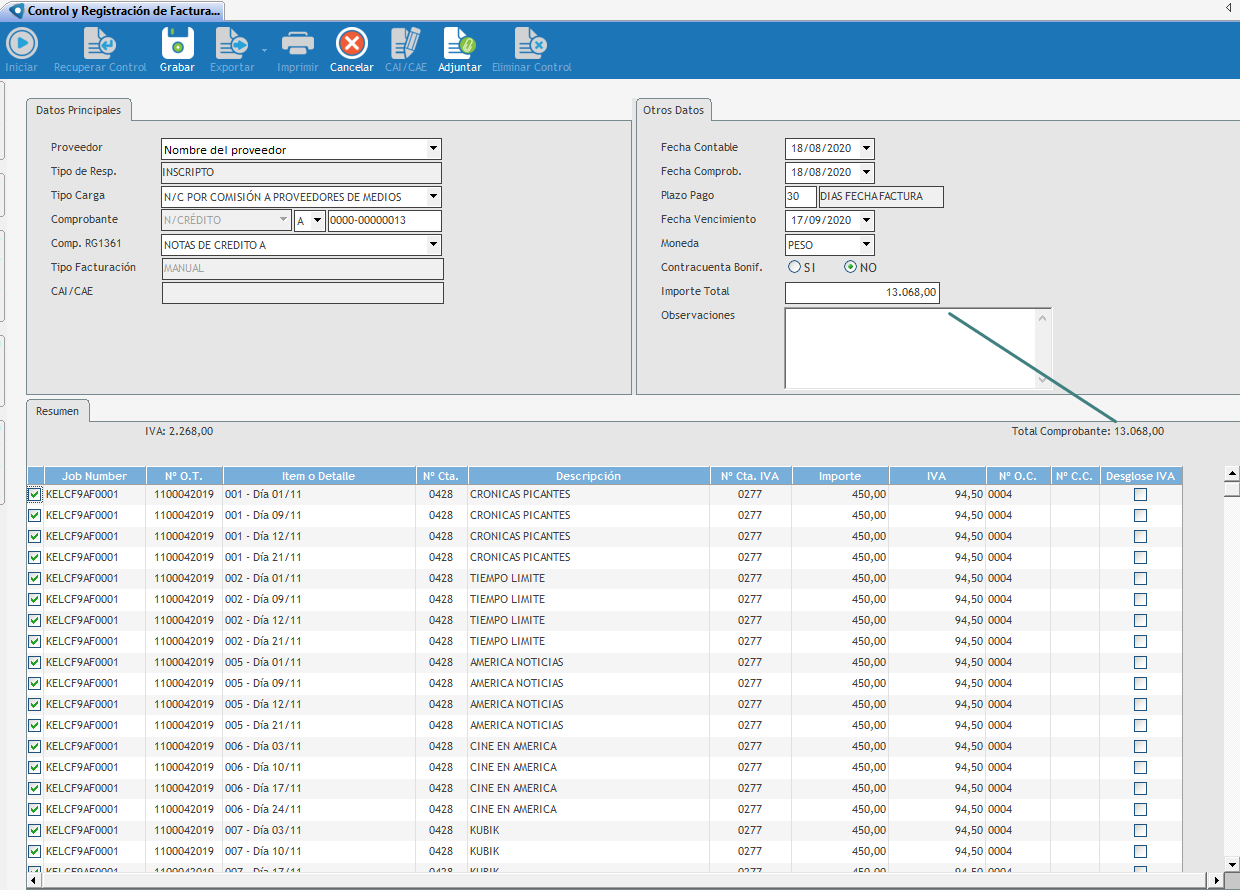Open the Fecha Vencimiento date picker
1240x890 pixels.
pyautogui.click(x=866, y=220)
